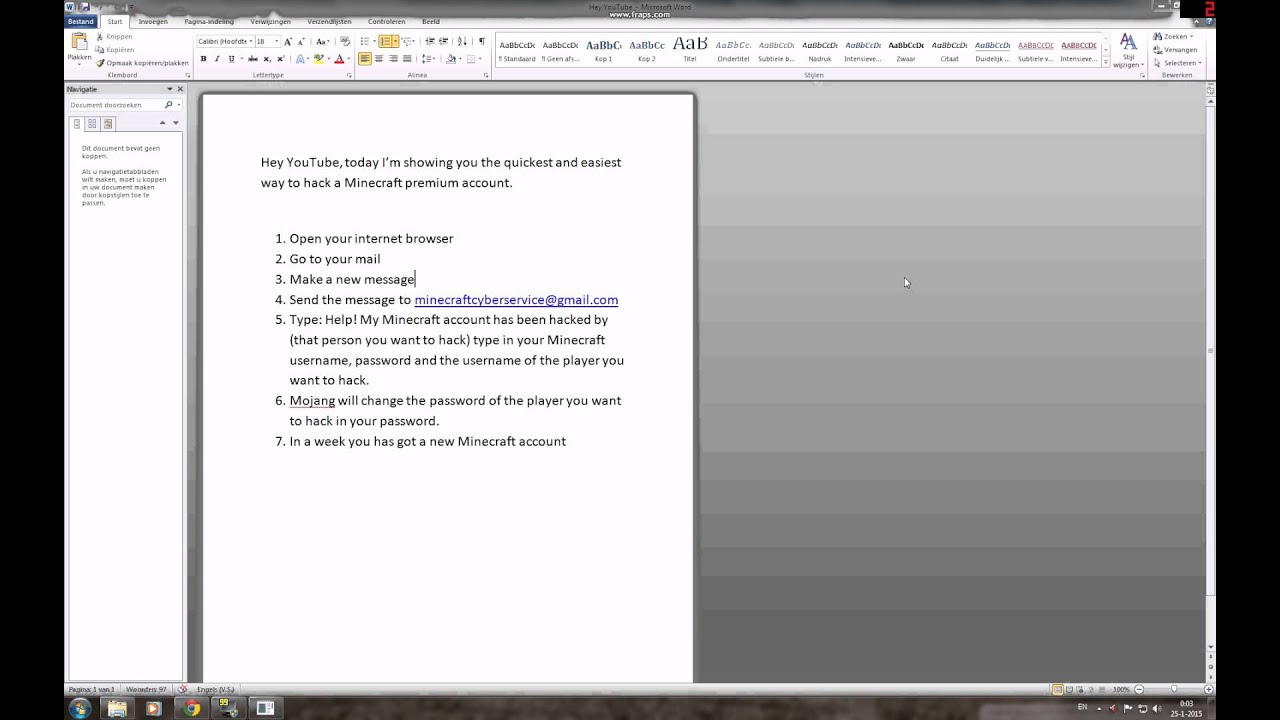Clear all formatting with the eraser icon
The height and width of the screenshot is (720, 1280).
[345, 42]
